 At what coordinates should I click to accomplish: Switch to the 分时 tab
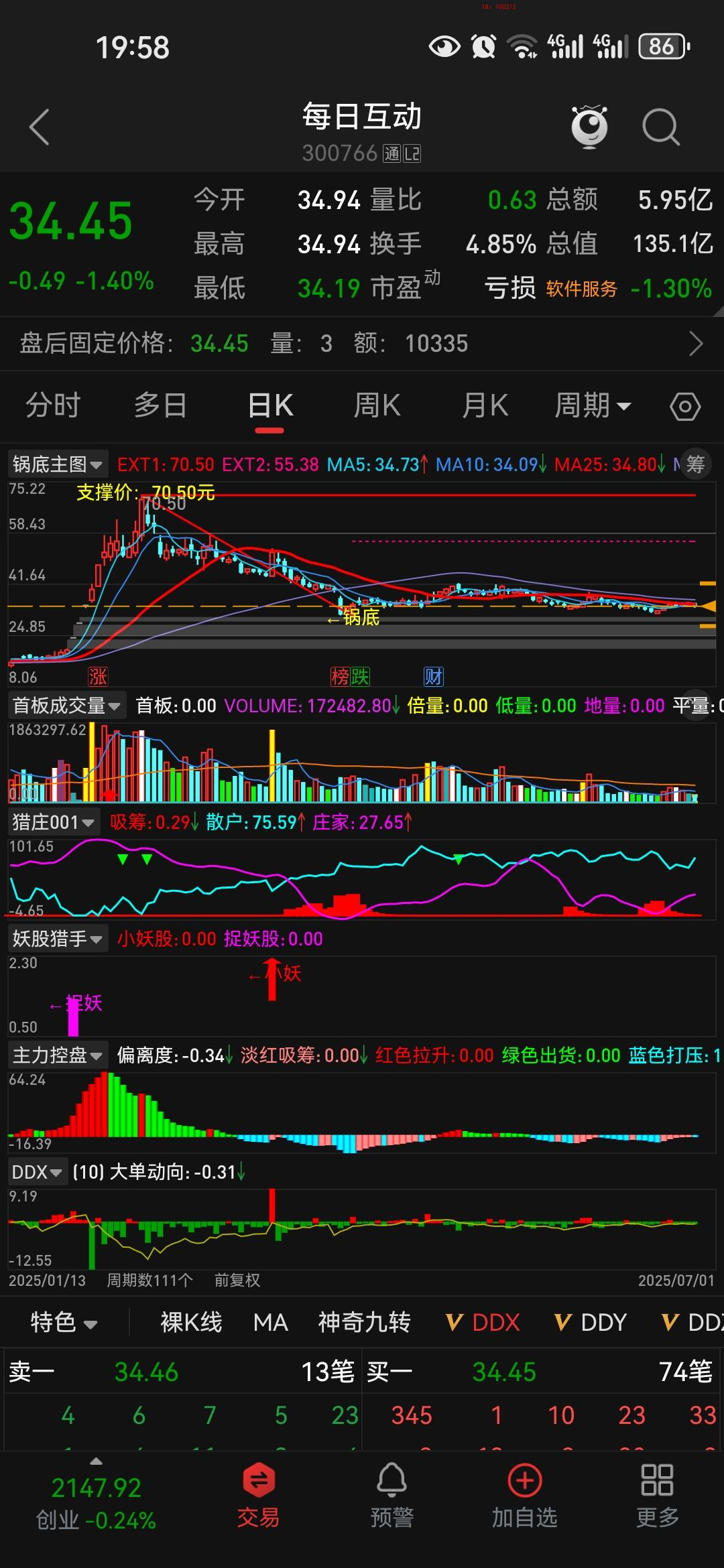tap(53, 406)
